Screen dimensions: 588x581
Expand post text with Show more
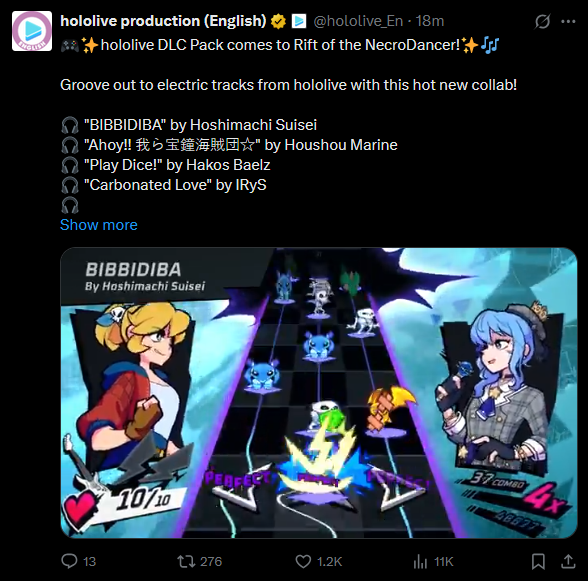click(99, 225)
